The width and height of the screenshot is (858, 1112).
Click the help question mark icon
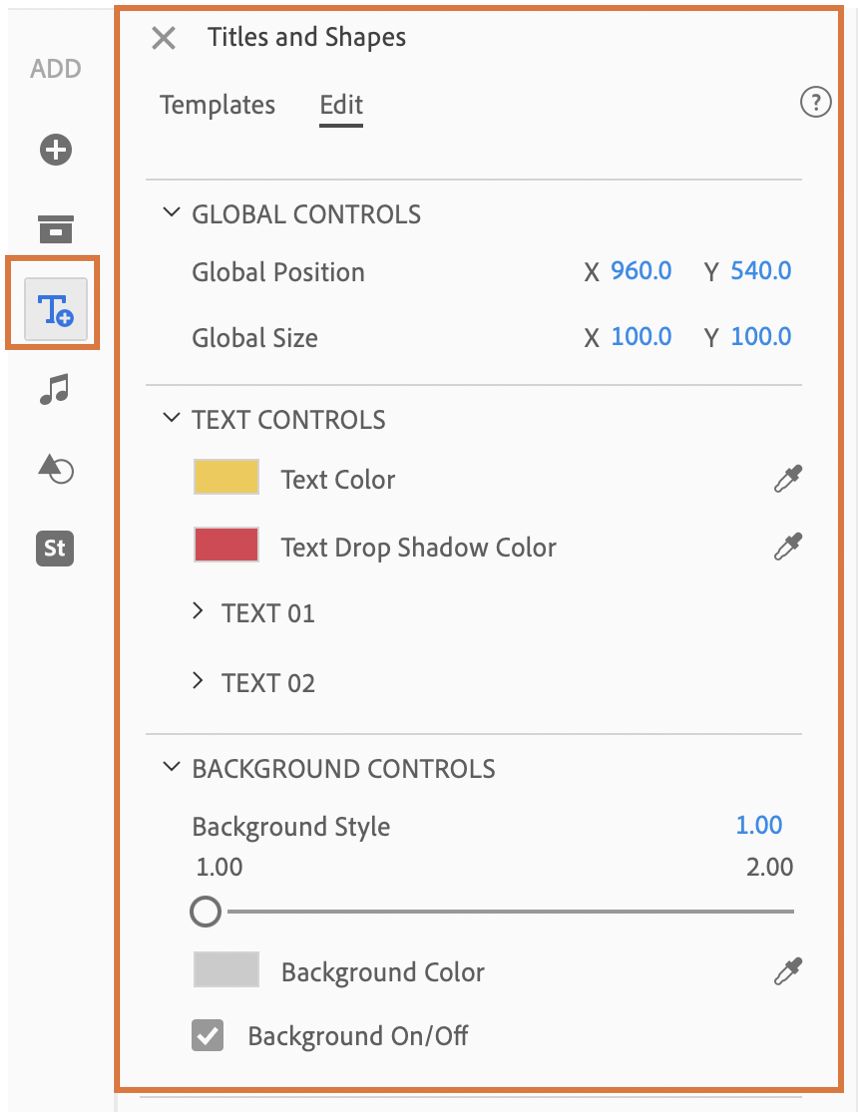[816, 102]
